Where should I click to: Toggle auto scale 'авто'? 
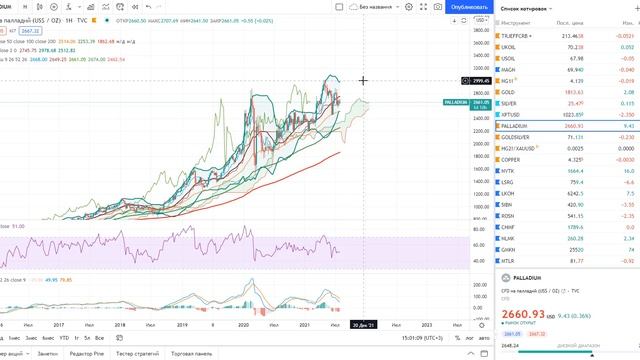(484, 338)
